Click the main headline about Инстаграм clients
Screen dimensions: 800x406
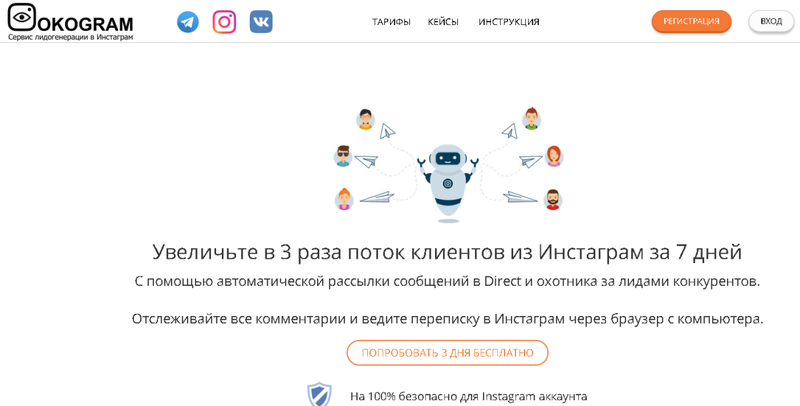447,252
